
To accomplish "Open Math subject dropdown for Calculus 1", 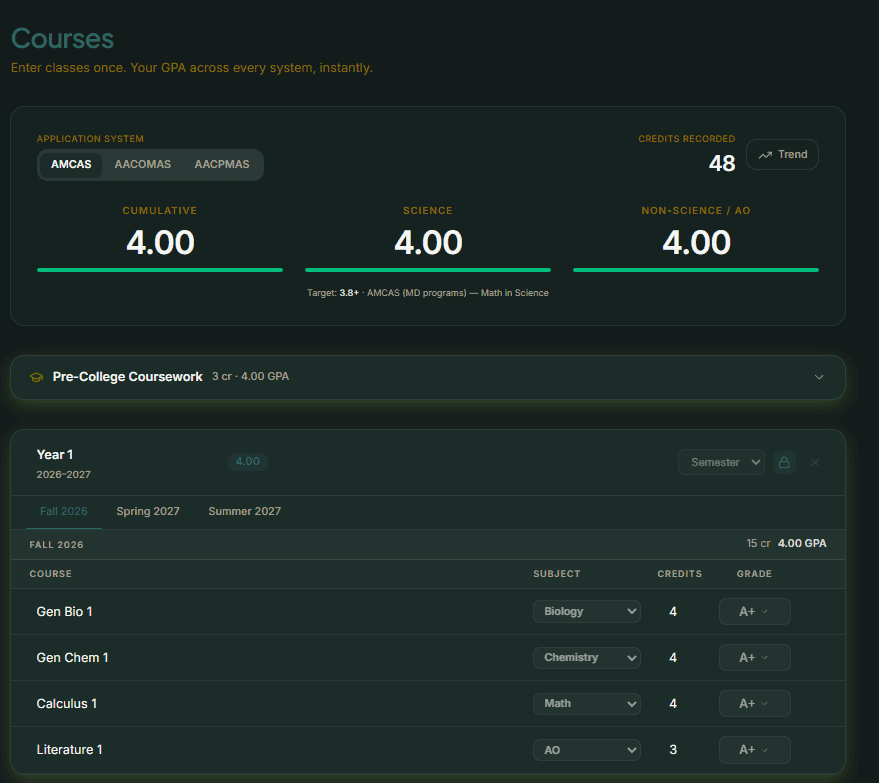I will 587,703.
